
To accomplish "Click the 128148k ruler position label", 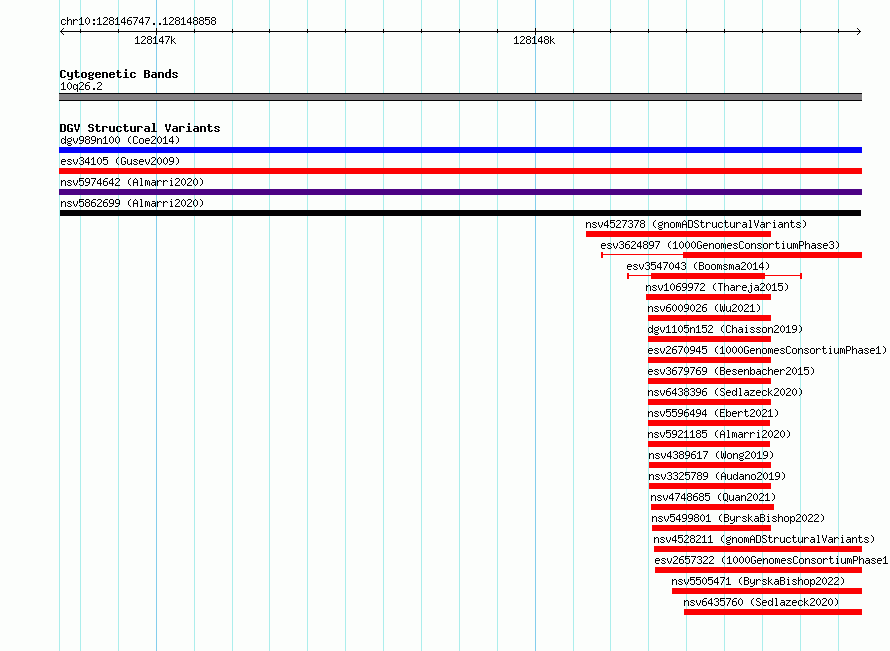I will [534, 40].
